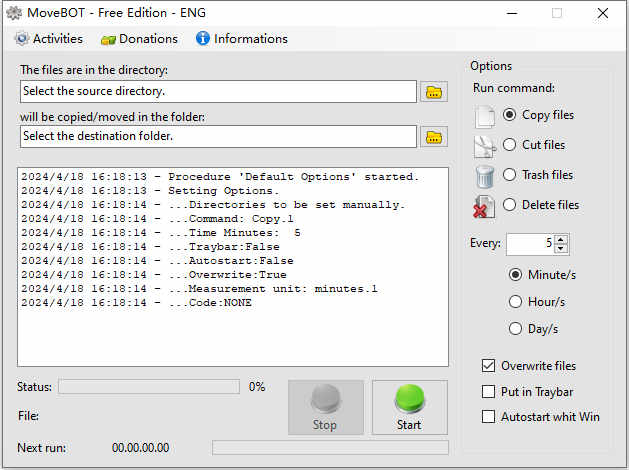
Task: Click the 0% status percentage
Action: (257, 387)
